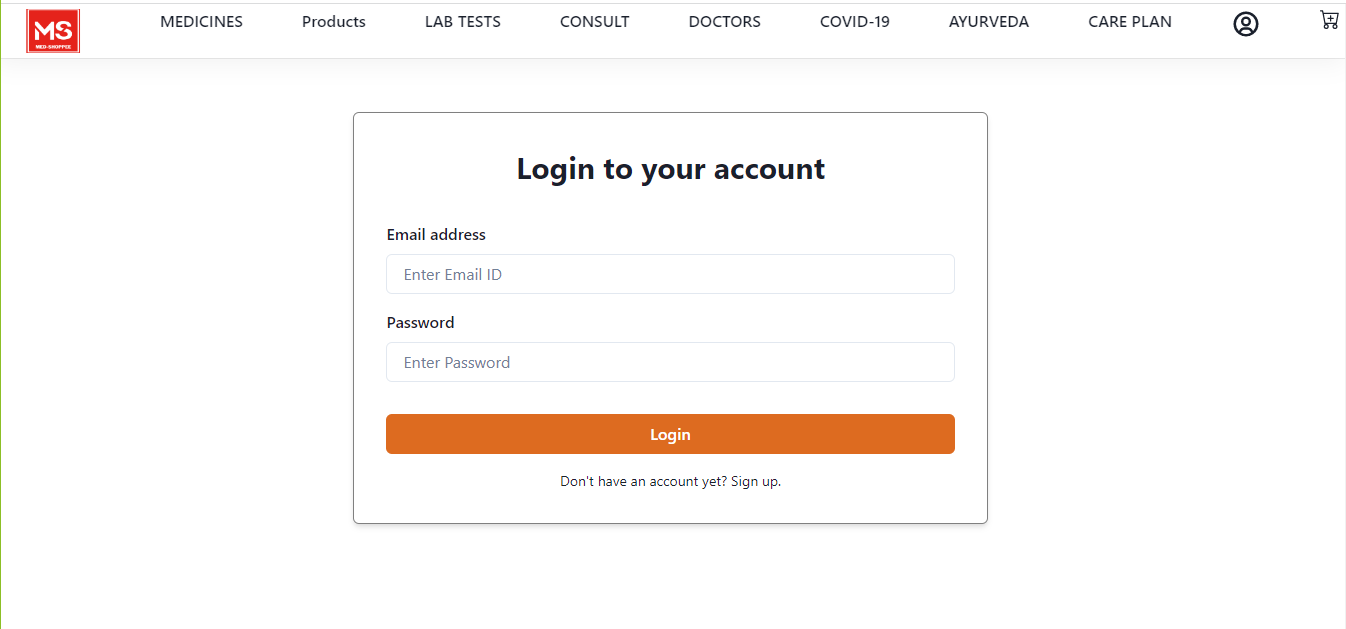Open the COVID-19 menu
This screenshot has width=1346, height=629.
854,21
